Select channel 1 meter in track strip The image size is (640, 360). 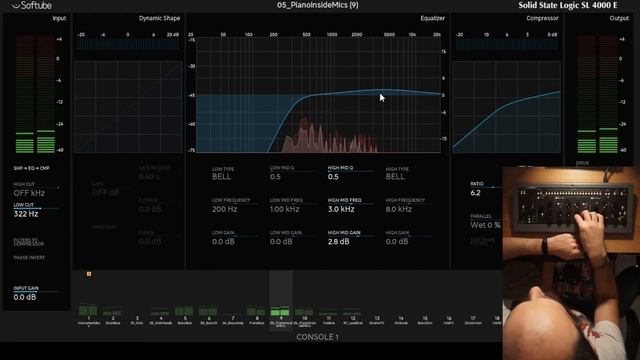point(89,311)
